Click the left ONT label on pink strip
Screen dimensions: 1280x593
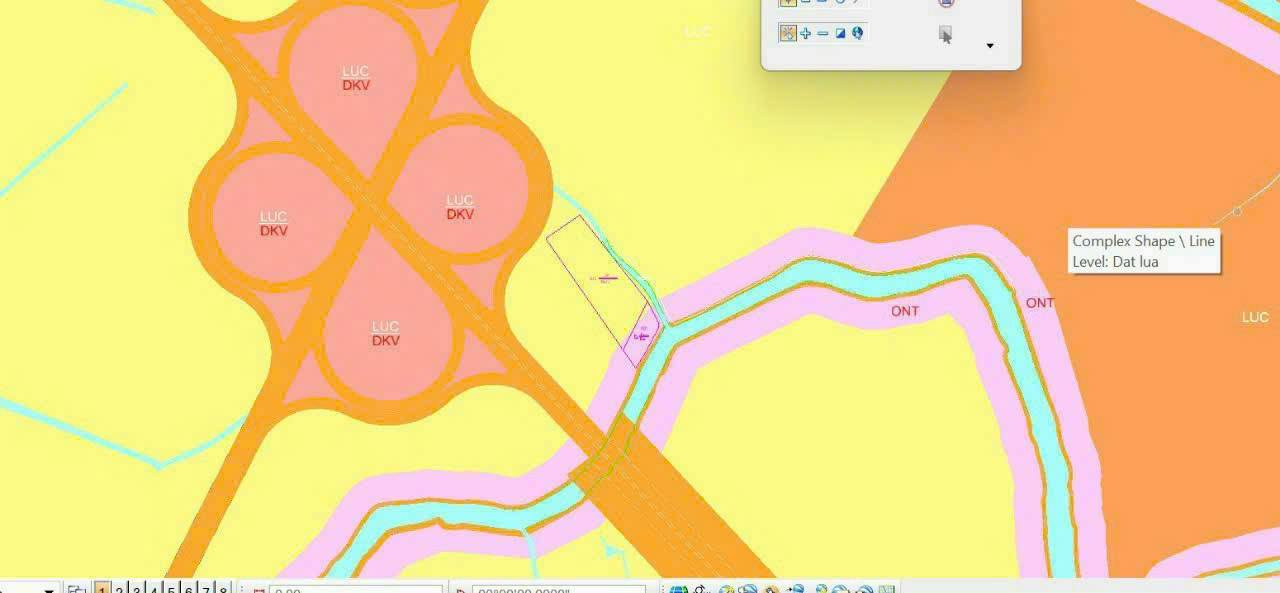click(904, 311)
